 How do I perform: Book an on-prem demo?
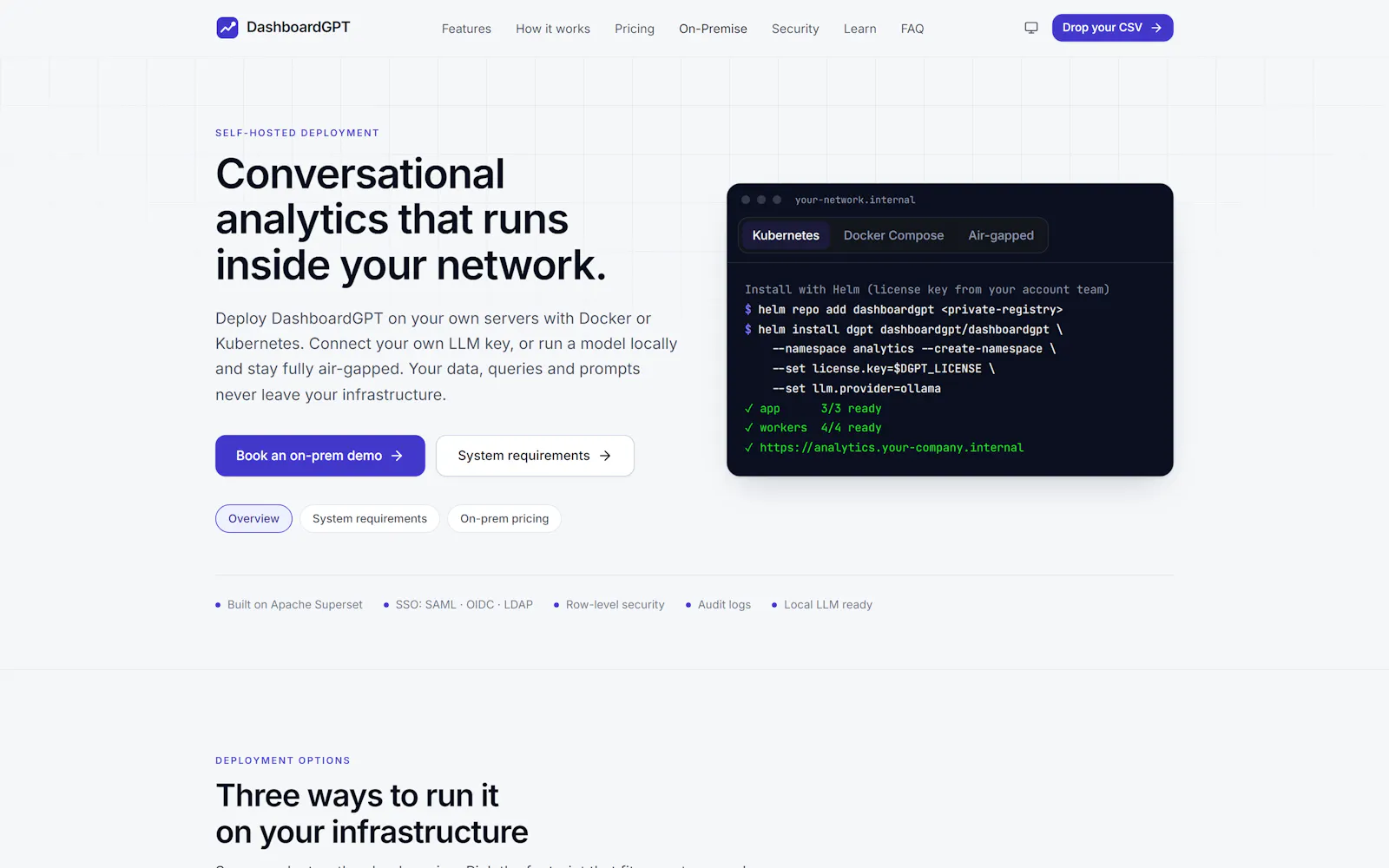(320, 456)
